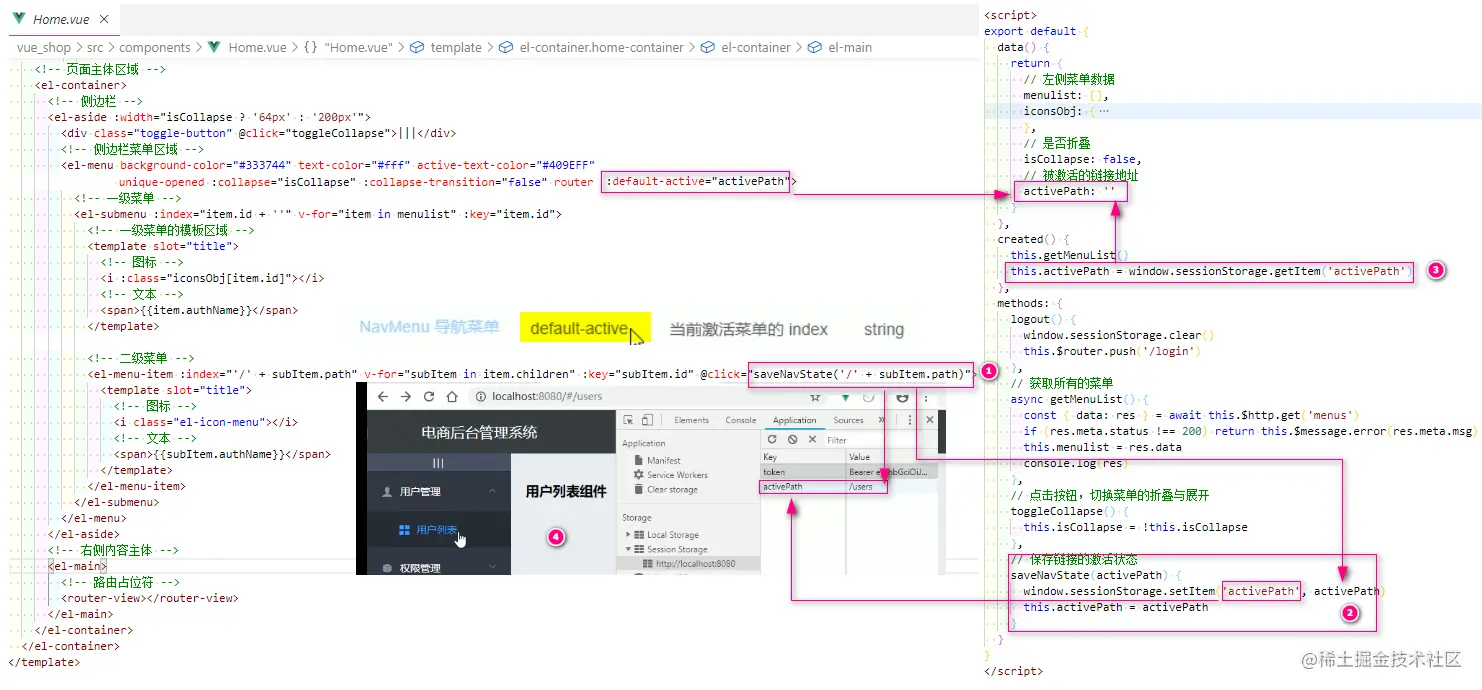Click the browser back arrow

click(x=383, y=397)
